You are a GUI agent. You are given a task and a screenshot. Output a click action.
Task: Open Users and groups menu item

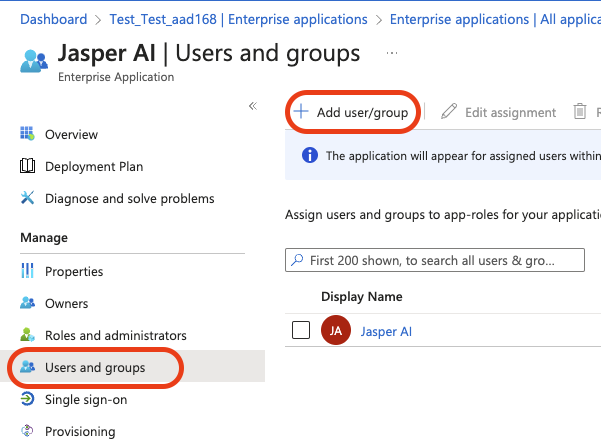(x=95, y=368)
